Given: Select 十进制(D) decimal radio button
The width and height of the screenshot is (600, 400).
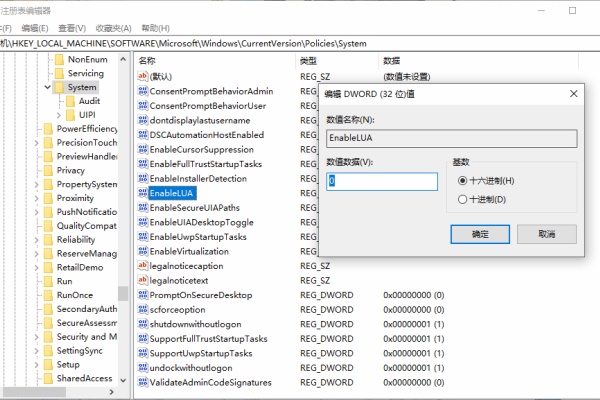Looking at the screenshot, I should tap(462, 199).
